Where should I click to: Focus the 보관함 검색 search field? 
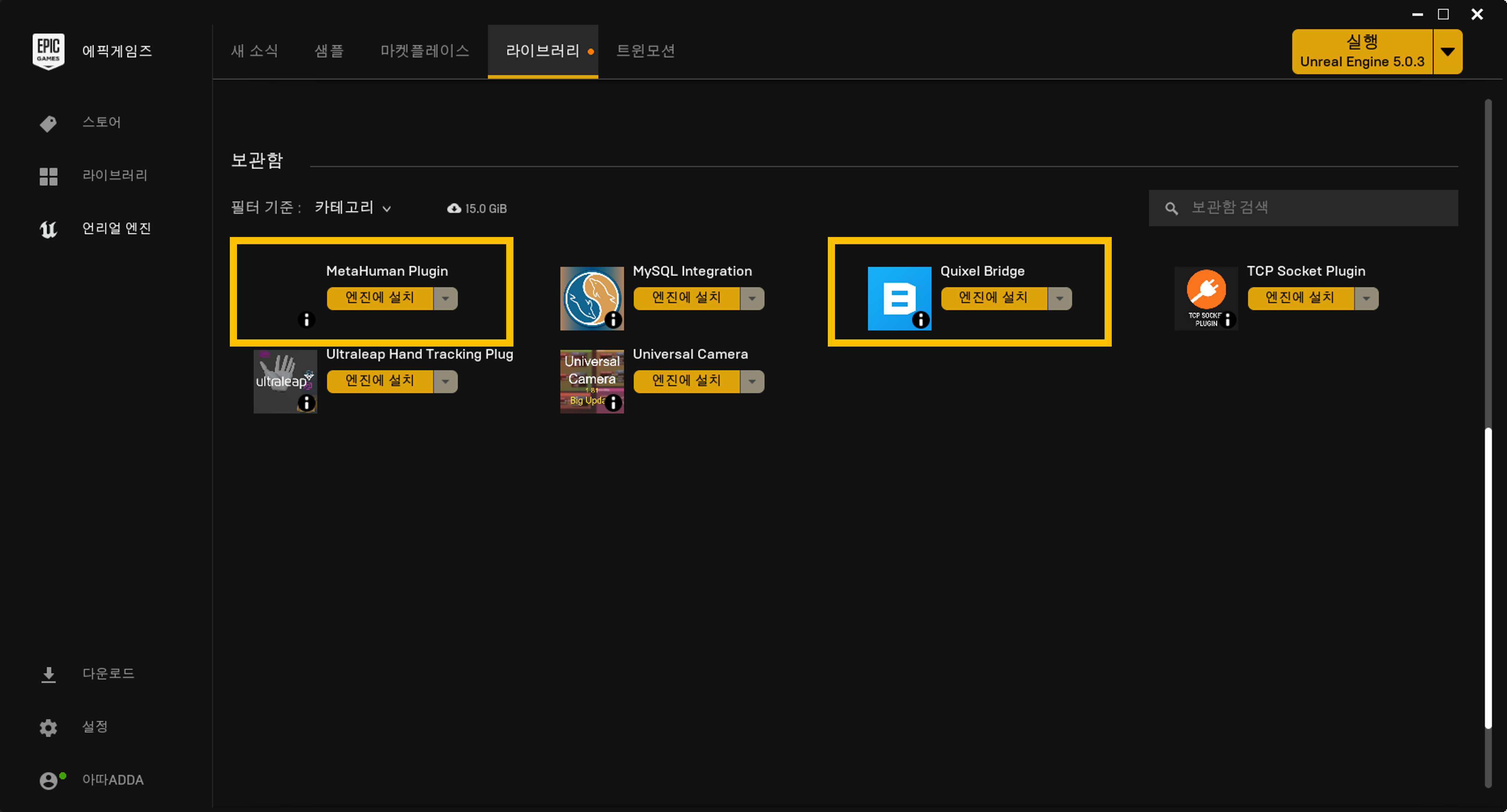pos(1304,208)
